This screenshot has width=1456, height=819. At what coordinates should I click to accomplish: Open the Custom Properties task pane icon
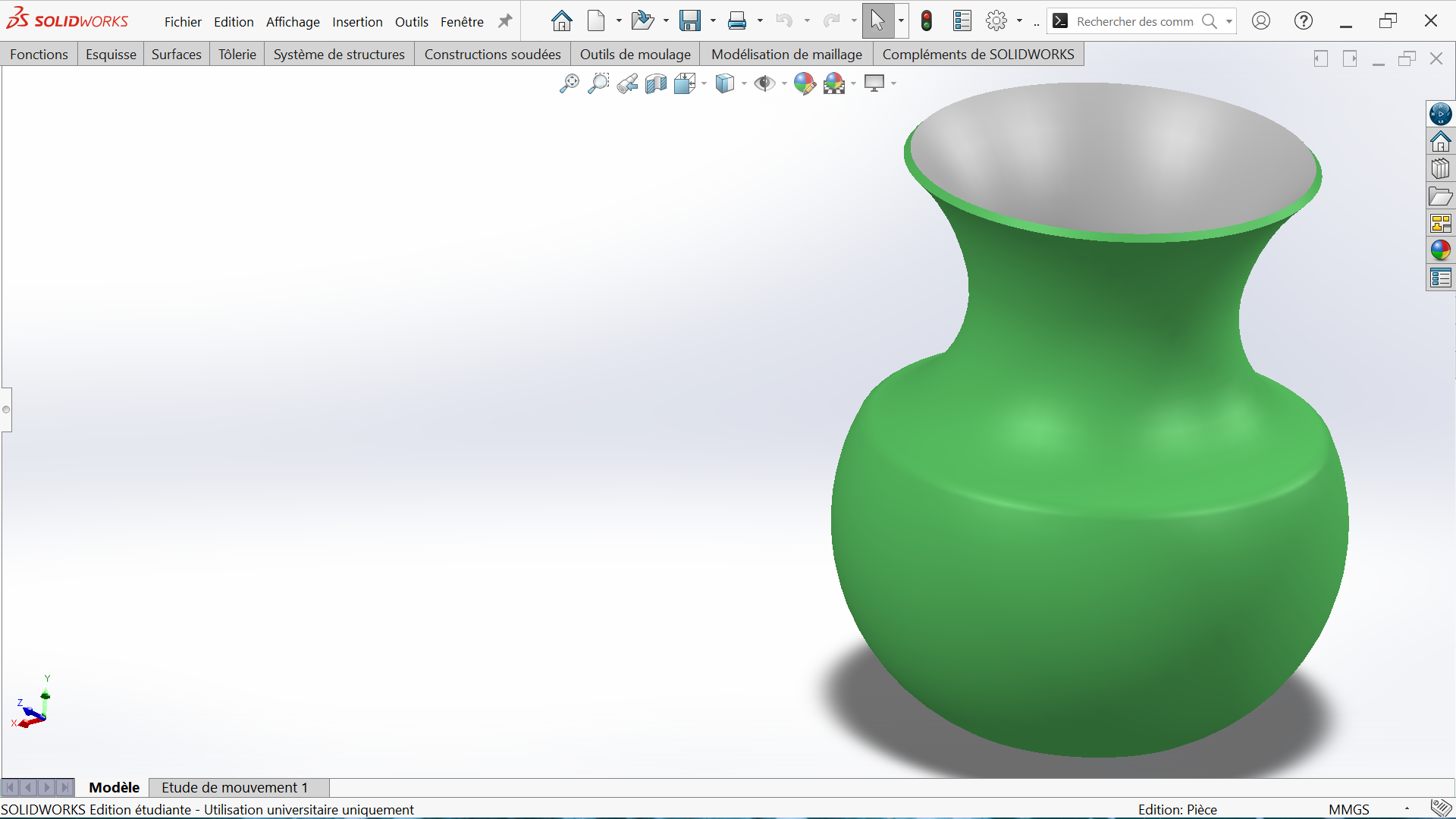tap(1440, 278)
